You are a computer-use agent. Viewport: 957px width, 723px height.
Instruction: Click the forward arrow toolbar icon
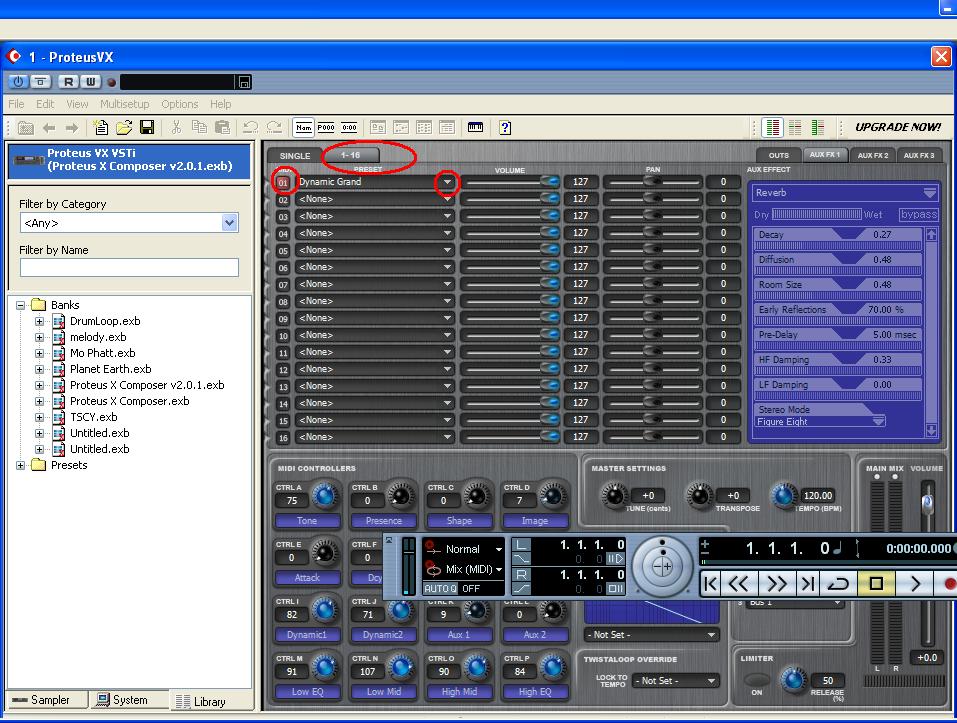tap(72, 128)
